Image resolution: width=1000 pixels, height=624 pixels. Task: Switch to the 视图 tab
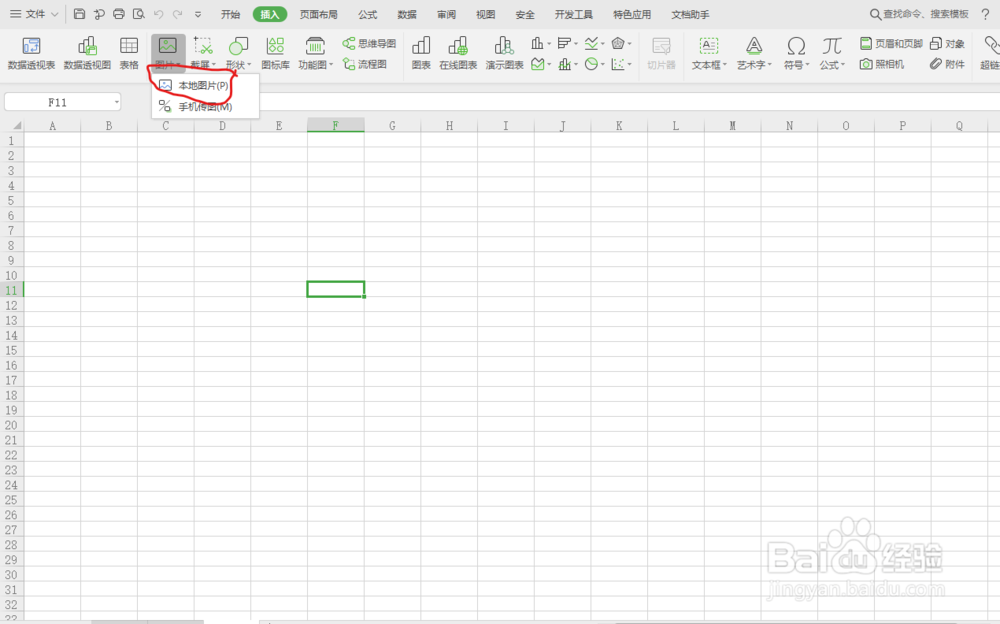pos(485,14)
